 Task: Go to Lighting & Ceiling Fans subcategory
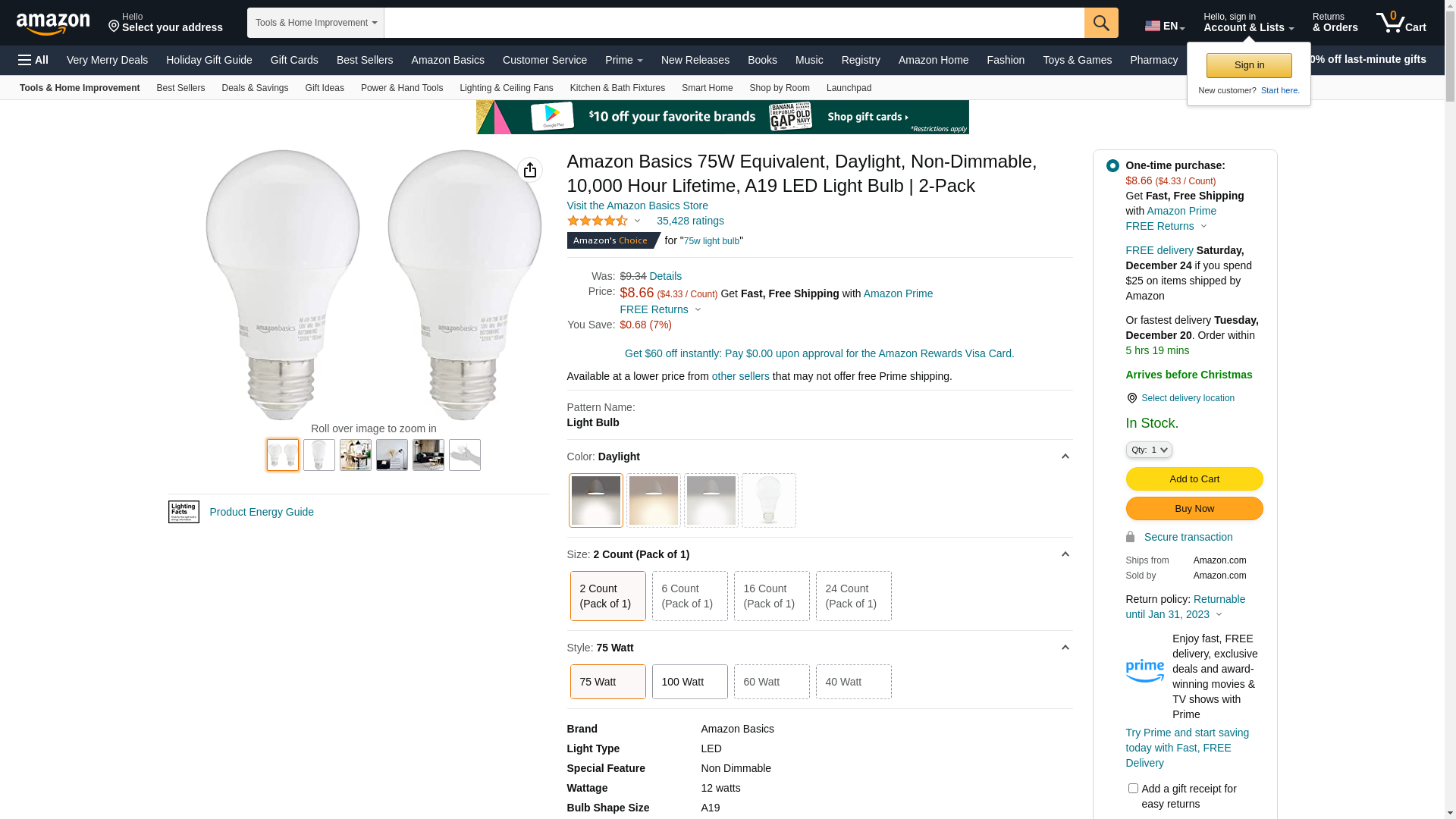coord(506,88)
